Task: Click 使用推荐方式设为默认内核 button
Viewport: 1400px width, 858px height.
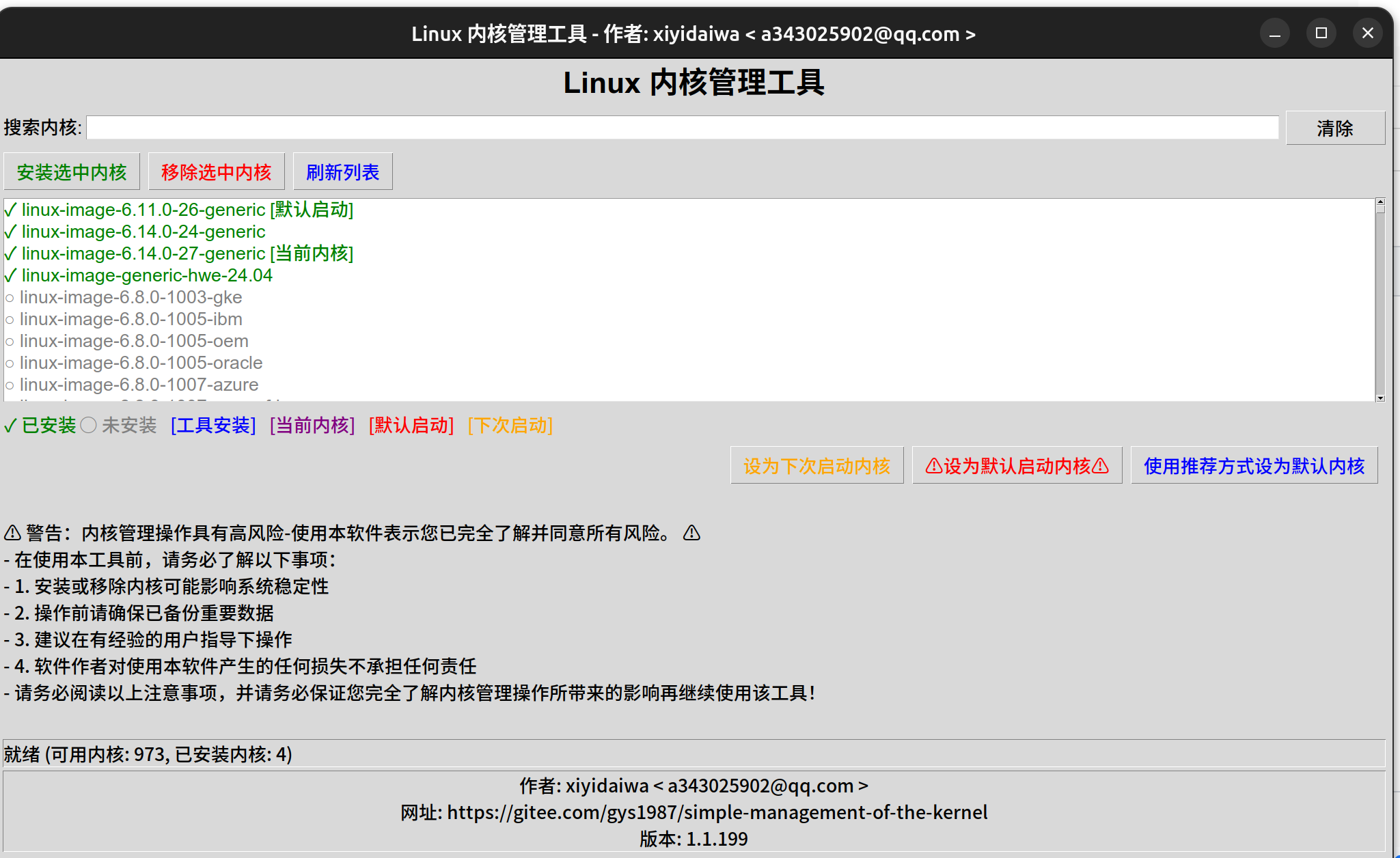Action: click(1254, 466)
